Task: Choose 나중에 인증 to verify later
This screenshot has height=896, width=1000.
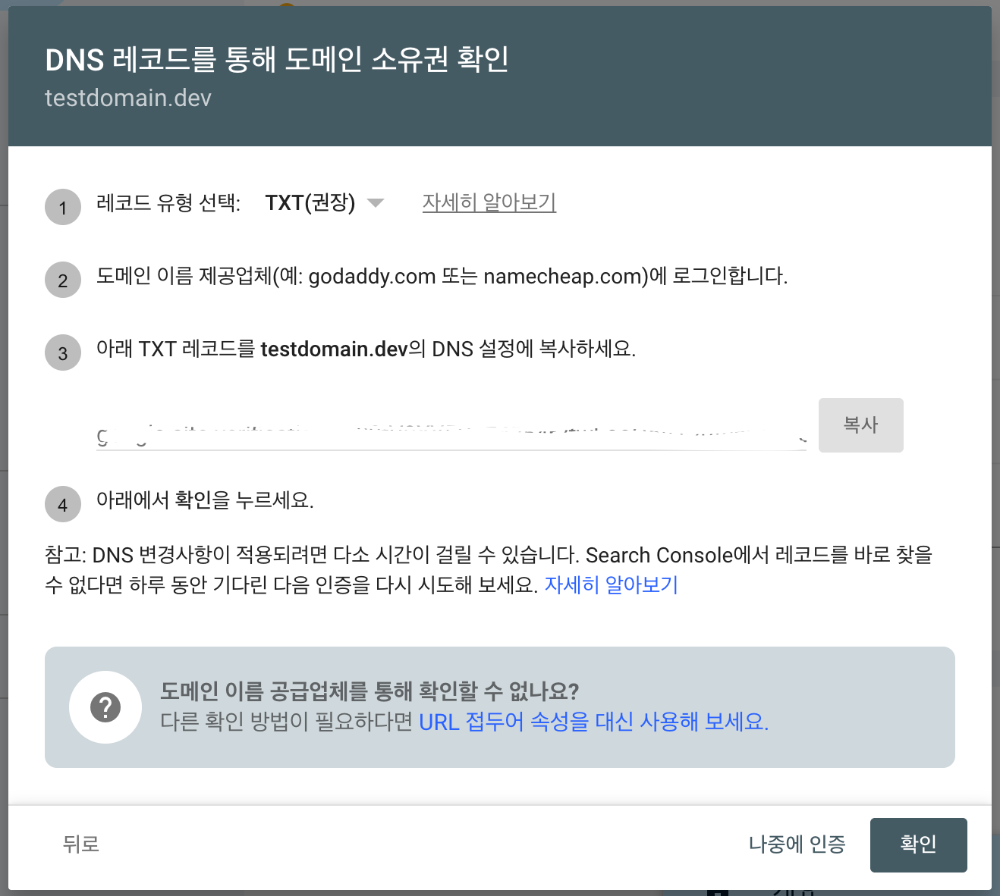Action: click(x=797, y=845)
